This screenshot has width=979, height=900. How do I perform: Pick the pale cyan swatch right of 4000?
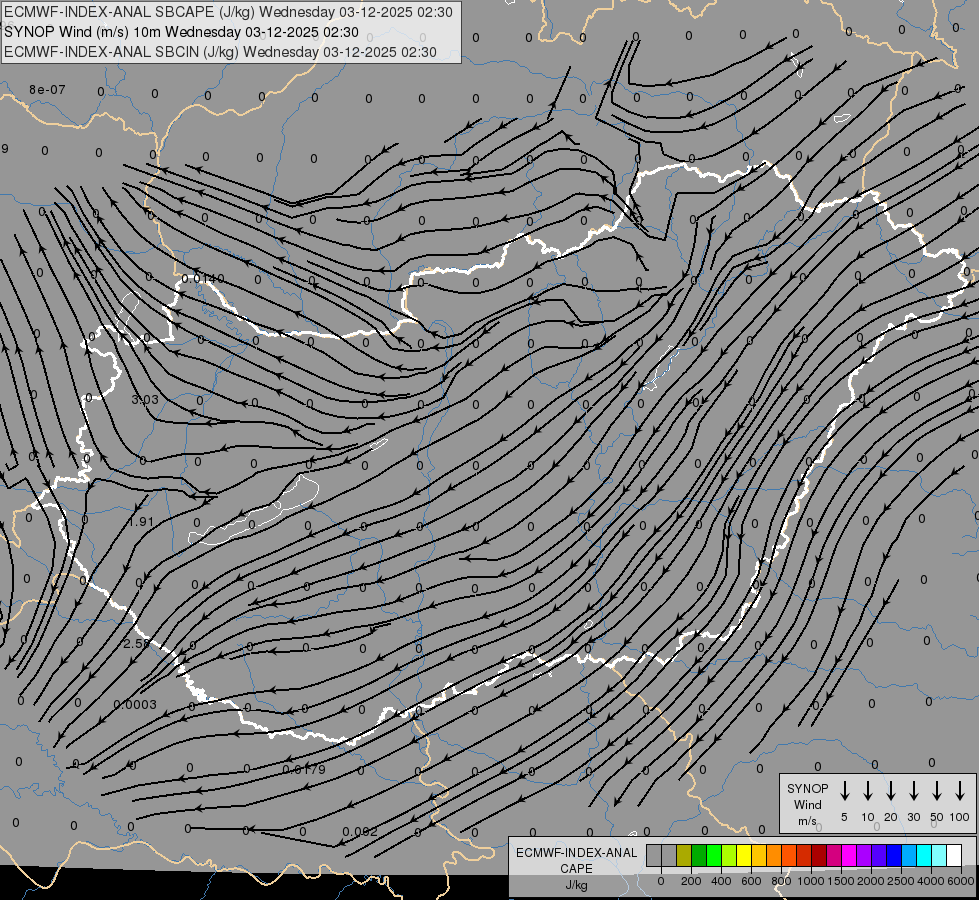(939, 855)
